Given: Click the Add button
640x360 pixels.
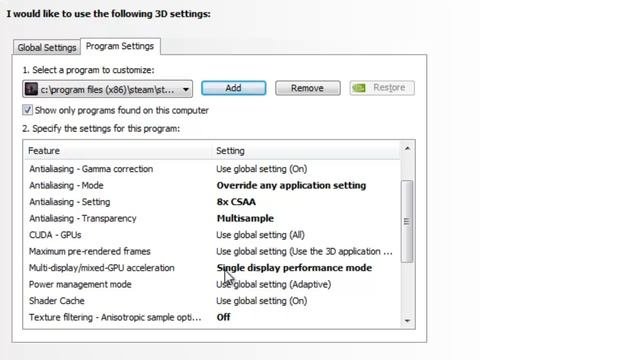Looking at the screenshot, I should 233,88.
